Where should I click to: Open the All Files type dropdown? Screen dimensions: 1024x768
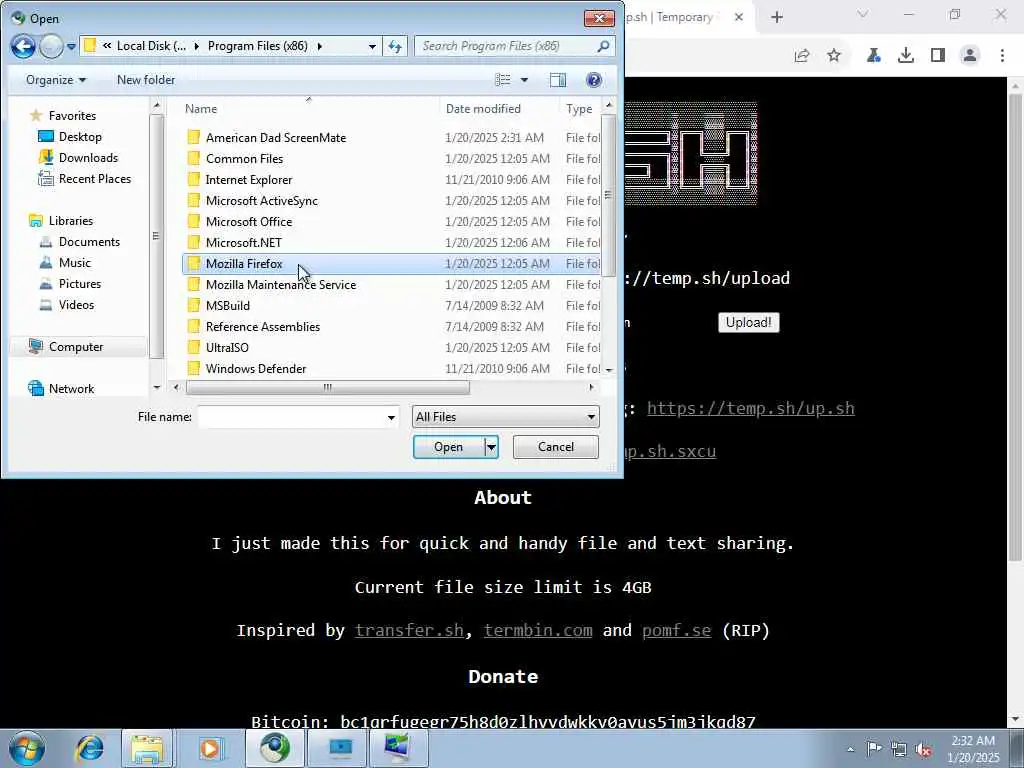pyautogui.click(x=505, y=417)
